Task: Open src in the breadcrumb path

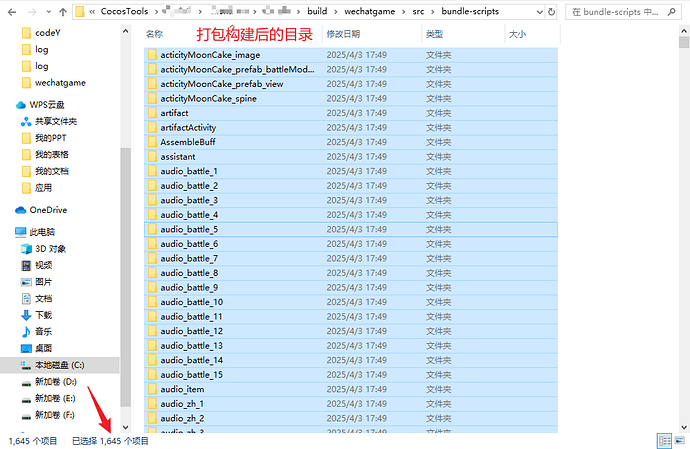Action: coord(418,11)
